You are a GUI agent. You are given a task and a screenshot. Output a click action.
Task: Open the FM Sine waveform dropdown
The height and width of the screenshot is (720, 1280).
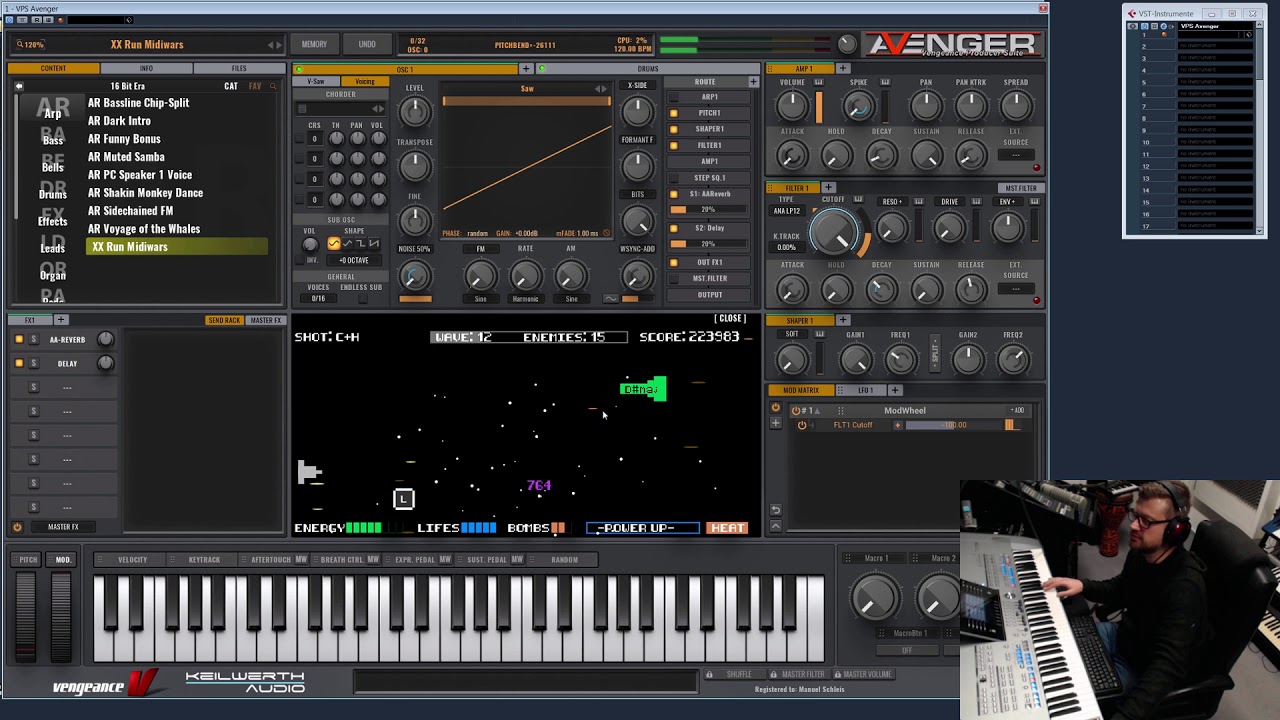point(480,298)
